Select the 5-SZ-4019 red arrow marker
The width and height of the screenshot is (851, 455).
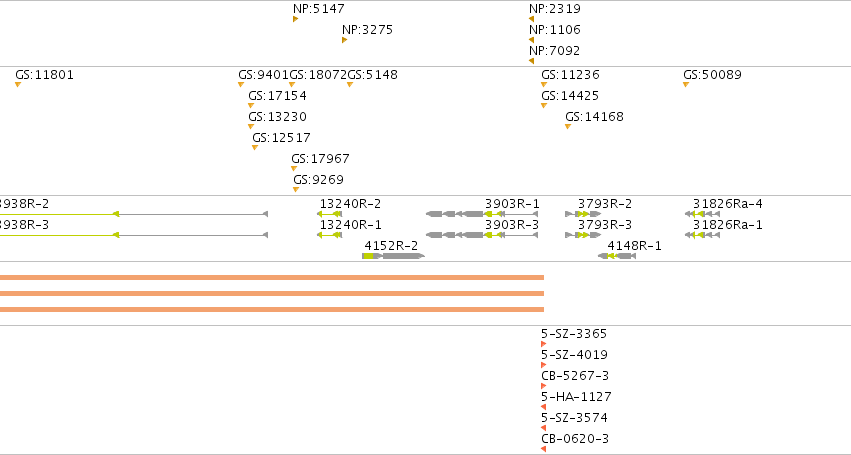[x=543, y=365]
